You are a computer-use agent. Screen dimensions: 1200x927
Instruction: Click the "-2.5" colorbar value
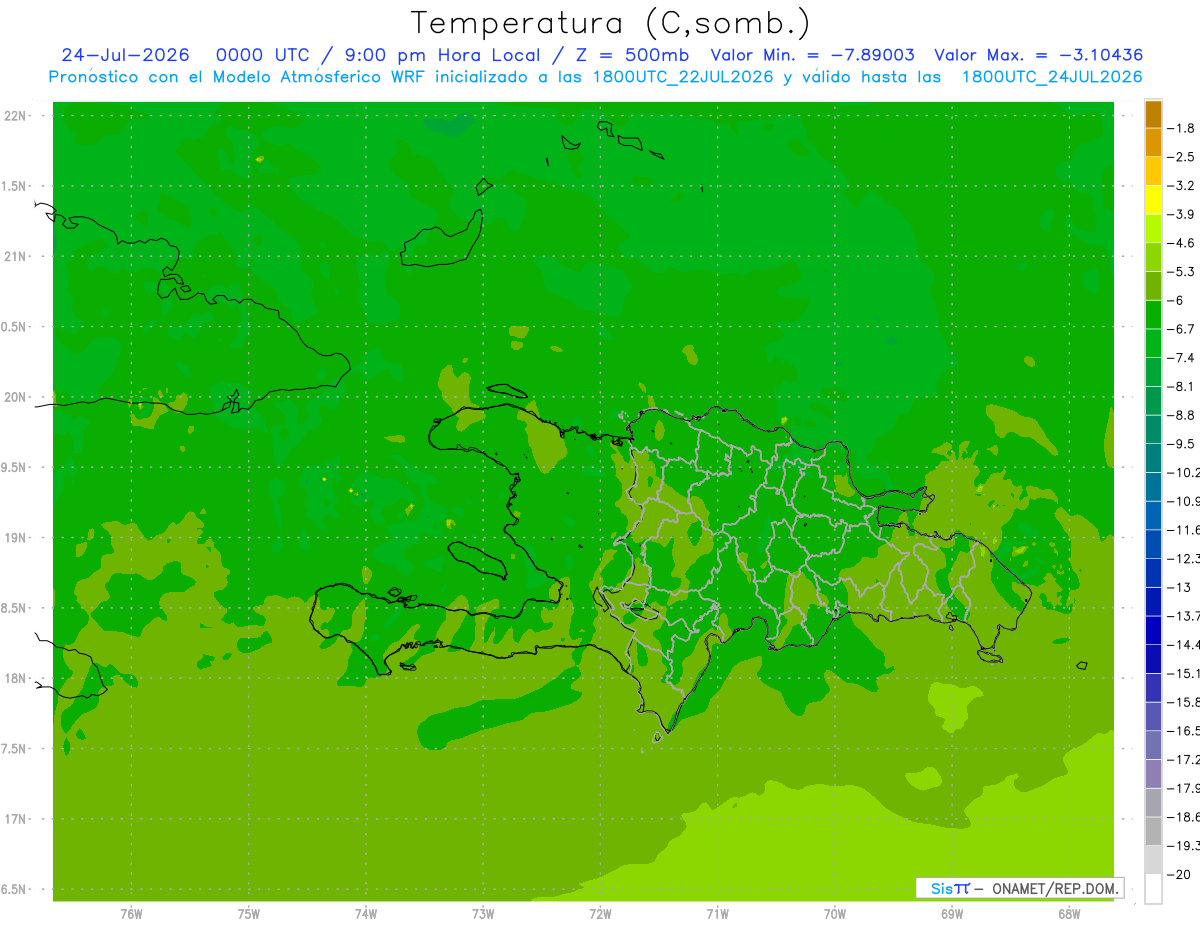pos(1181,157)
